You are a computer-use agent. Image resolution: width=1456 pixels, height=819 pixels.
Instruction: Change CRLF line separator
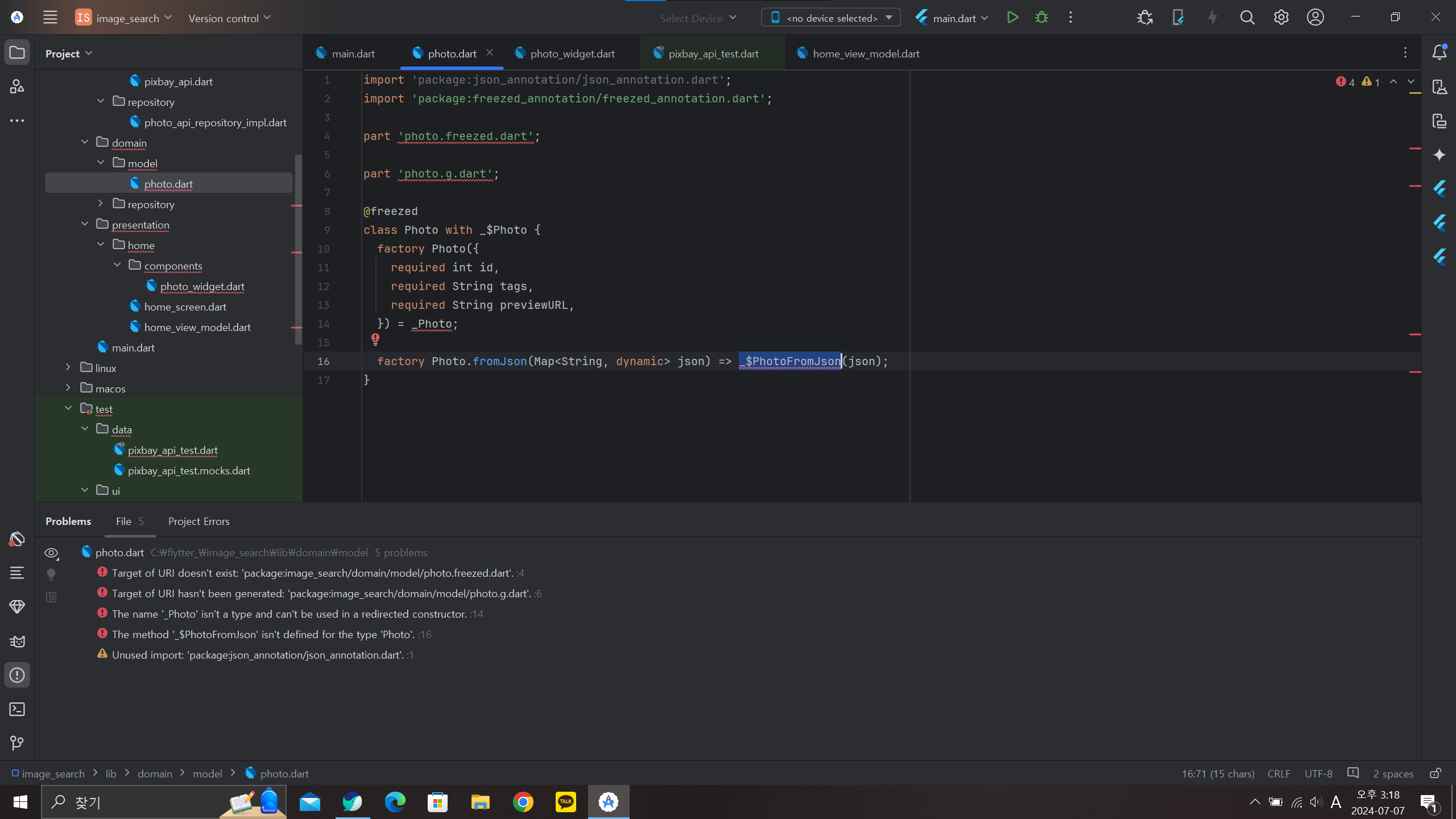click(1279, 773)
